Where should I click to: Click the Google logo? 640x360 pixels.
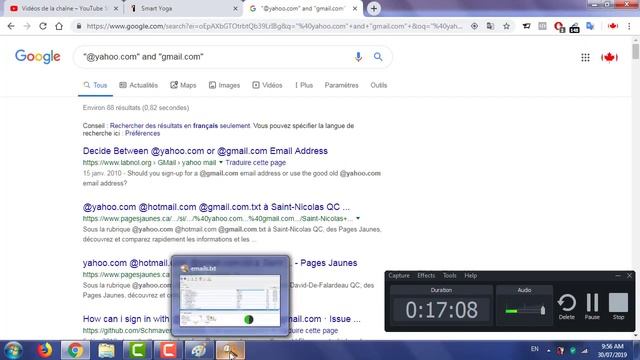pyautogui.click(x=38, y=57)
